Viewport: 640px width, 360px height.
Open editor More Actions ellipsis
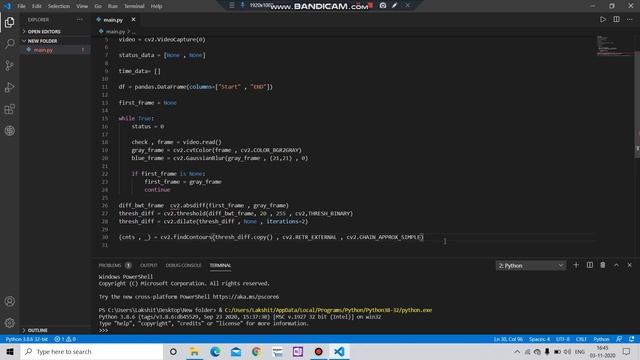click(630, 20)
